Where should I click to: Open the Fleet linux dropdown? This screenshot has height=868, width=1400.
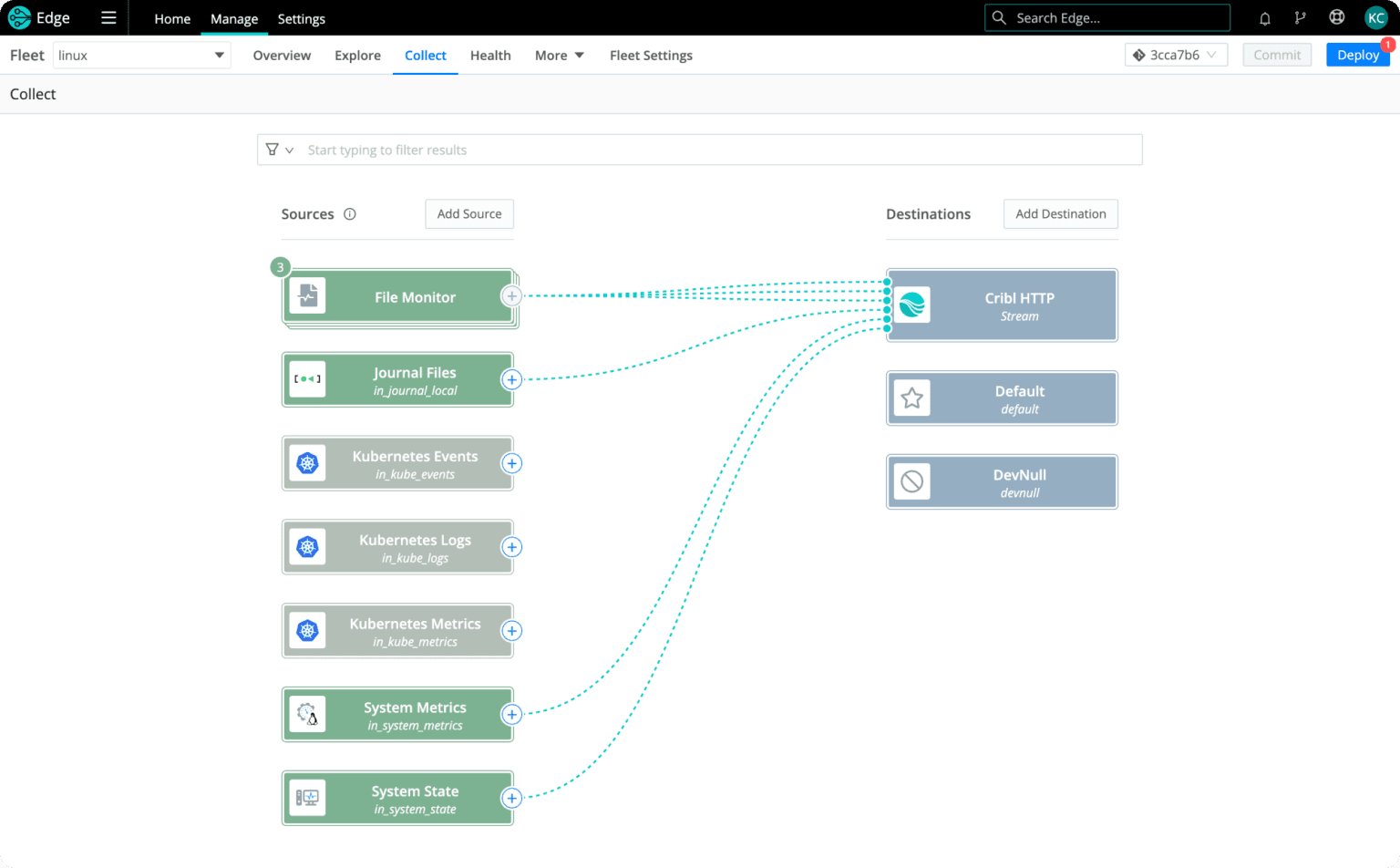[141, 56]
